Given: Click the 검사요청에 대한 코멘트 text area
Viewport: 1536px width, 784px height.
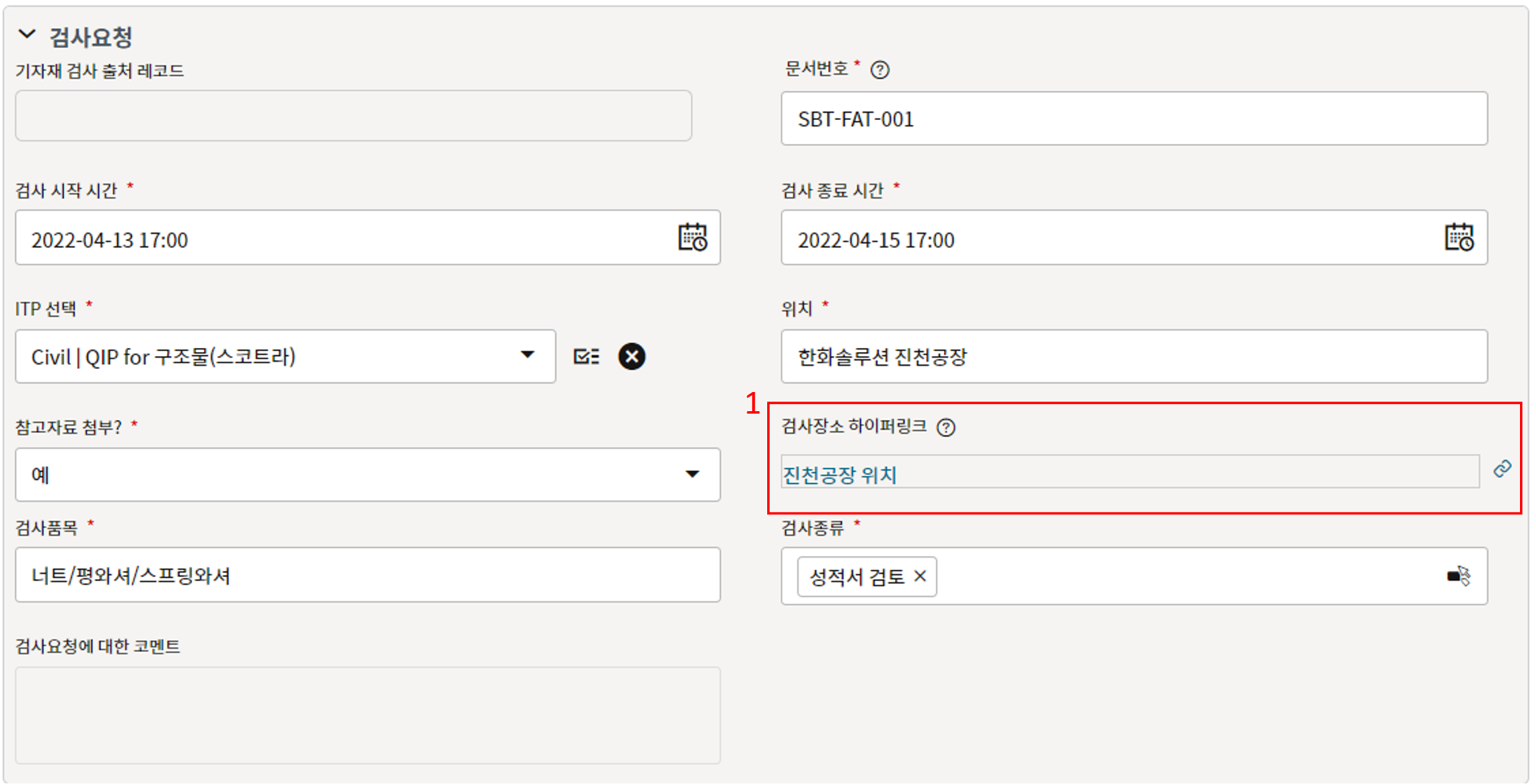Looking at the screenshot, I should 367,715.
